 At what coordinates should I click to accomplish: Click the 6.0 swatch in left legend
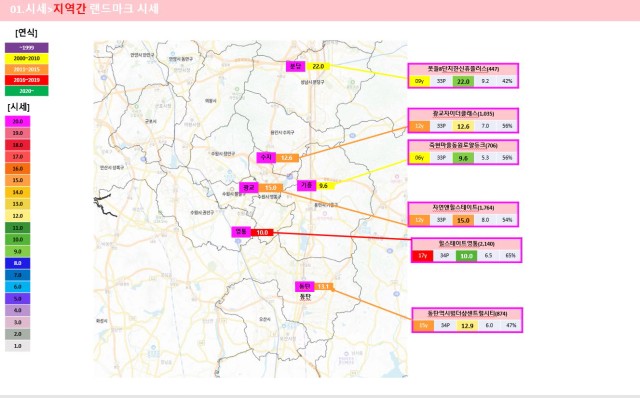[18, 287]
